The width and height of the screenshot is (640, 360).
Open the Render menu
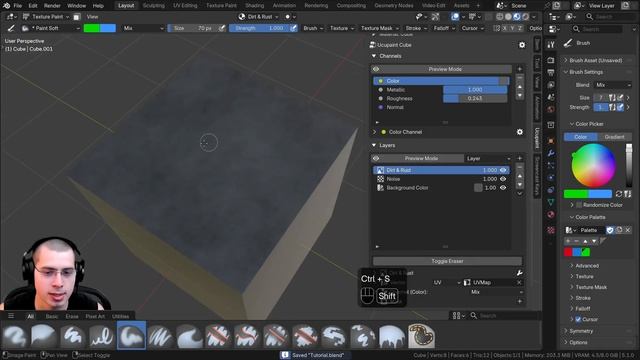pyautogui.click(x=52, y=6)
